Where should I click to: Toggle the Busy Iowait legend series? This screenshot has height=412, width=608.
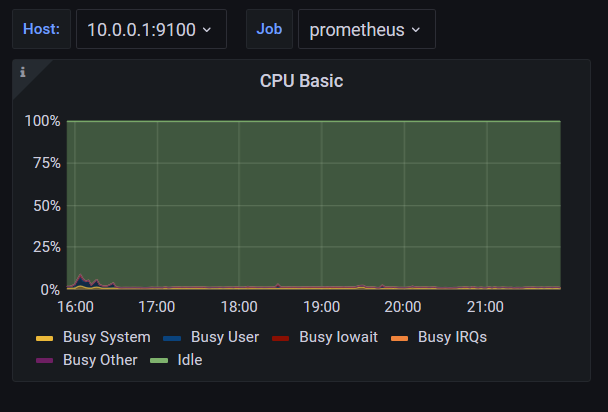pyautogui.click(x=338, y=337)
